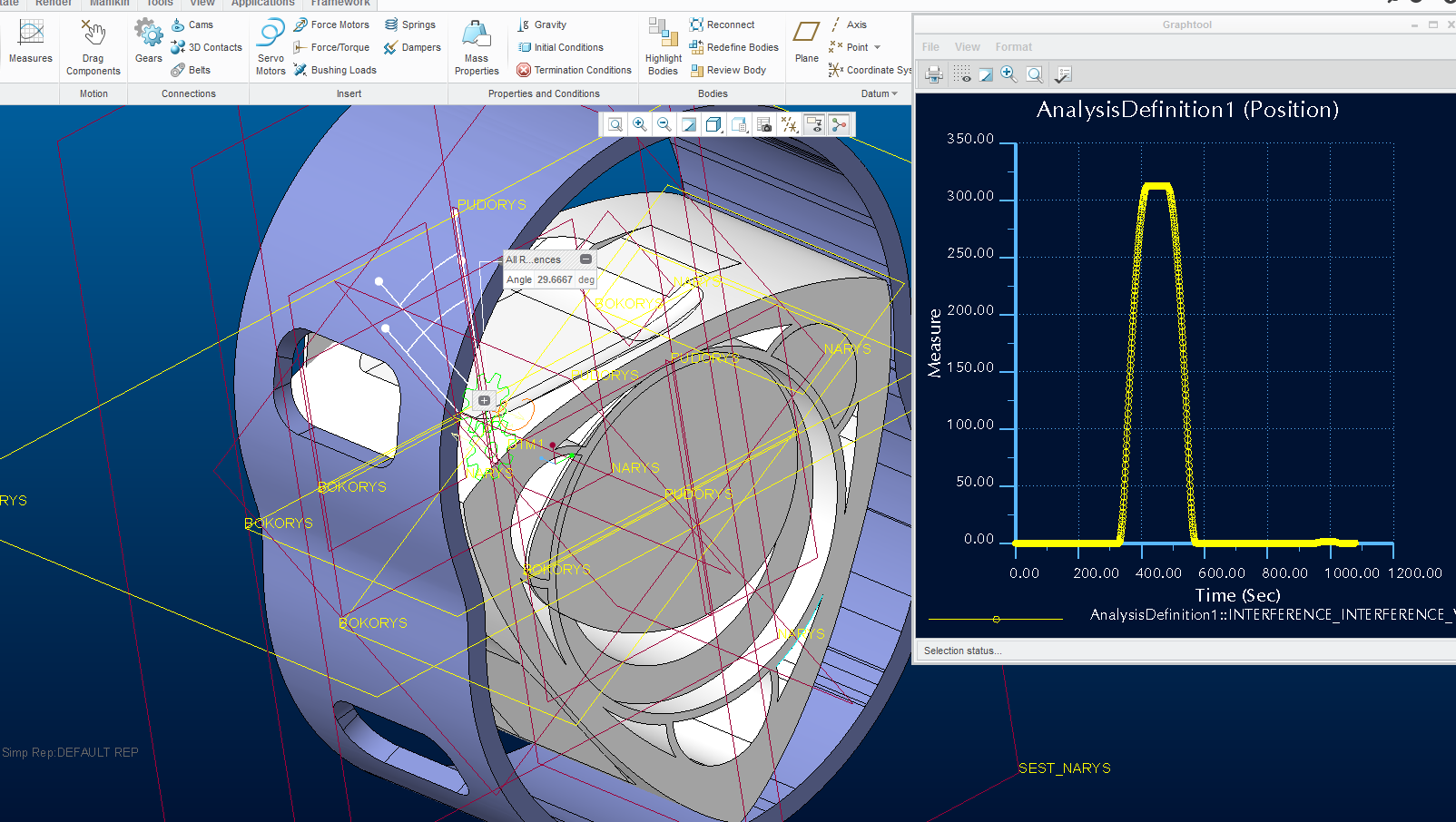
Task: Open Graphtool File menu
Action: click(x=930, y=47)
